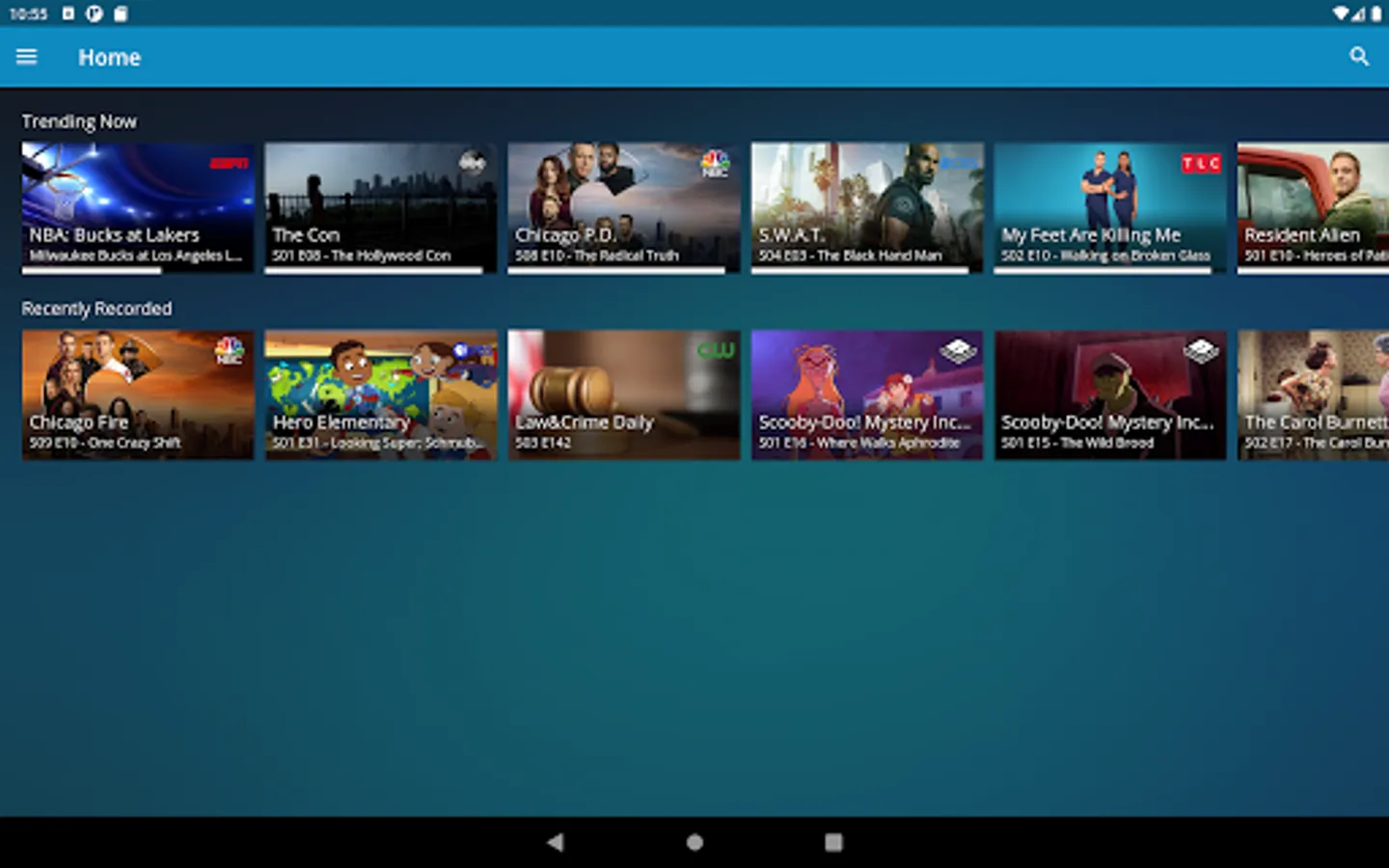Viewport: 1389px width, 868px height.
Task: Open the Resident Alien thumbnail
Action: pos(1313,206)
